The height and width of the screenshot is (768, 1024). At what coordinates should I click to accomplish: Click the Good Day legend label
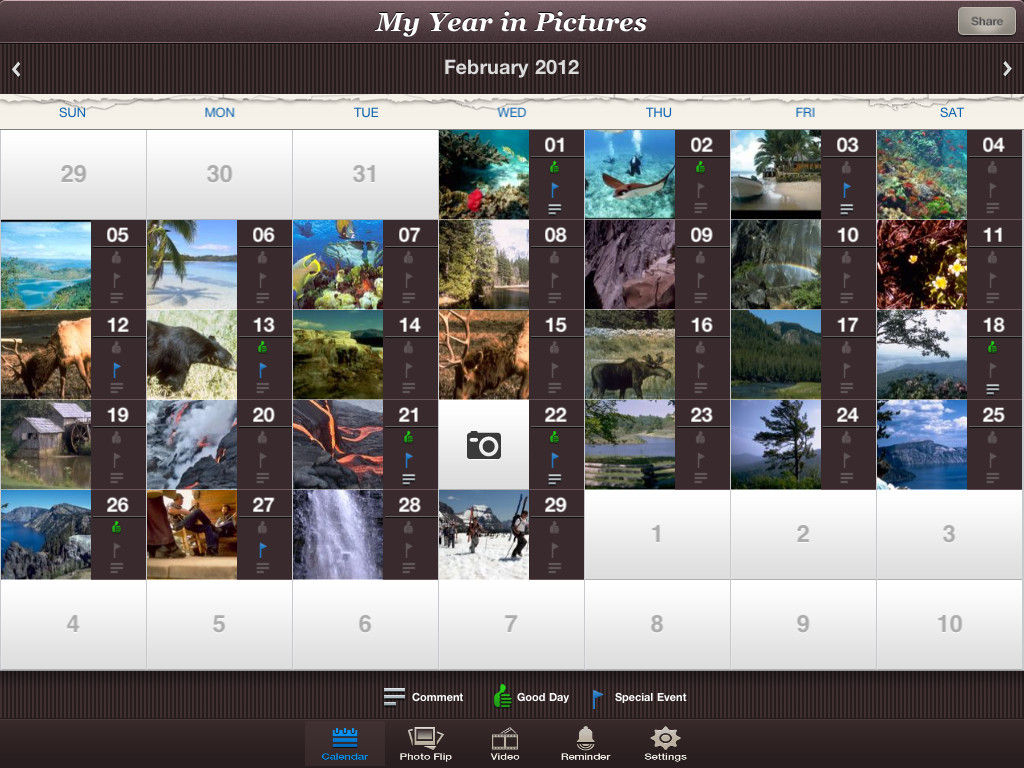click(543, 697)
